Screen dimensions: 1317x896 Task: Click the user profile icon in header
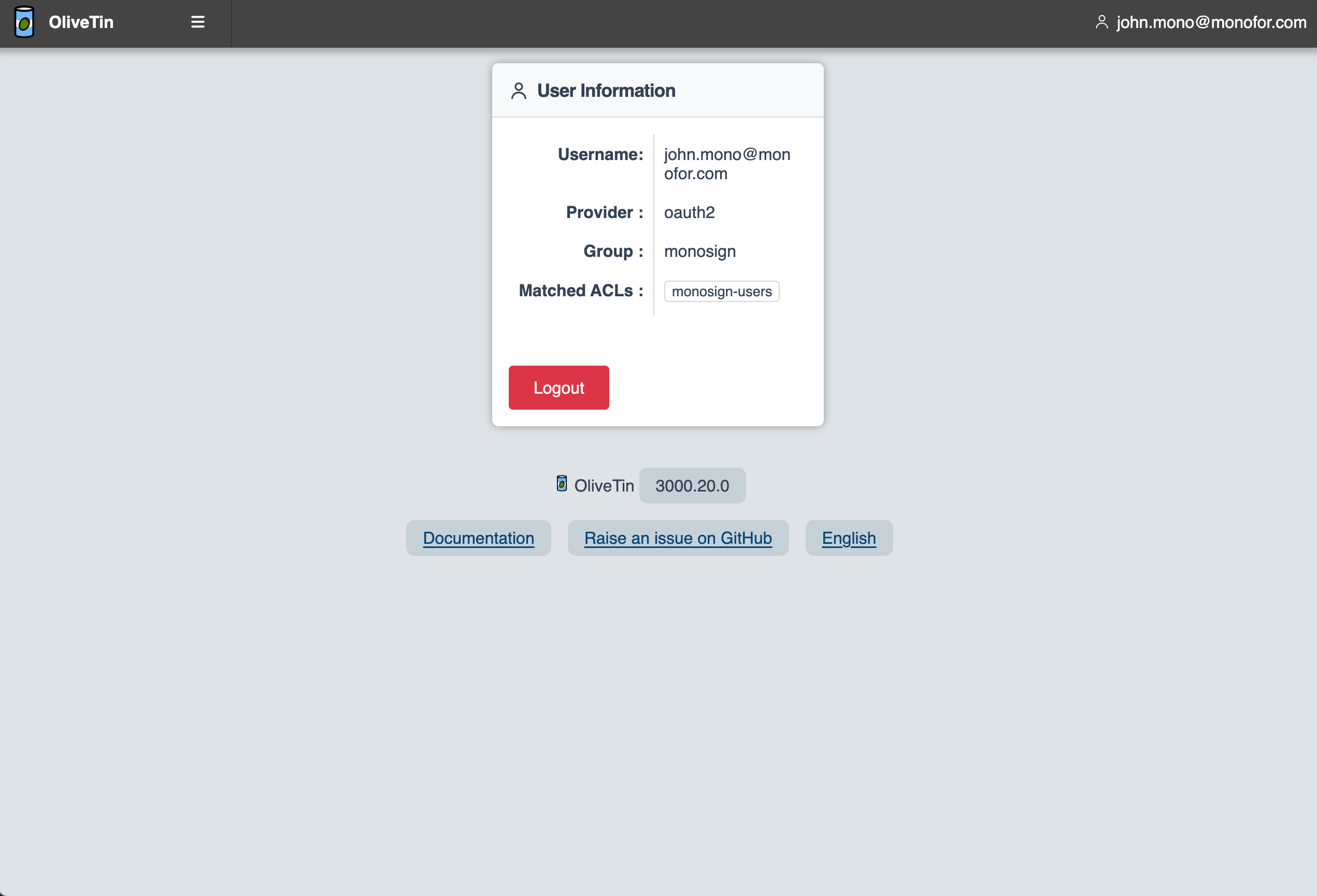point(1101,22)
